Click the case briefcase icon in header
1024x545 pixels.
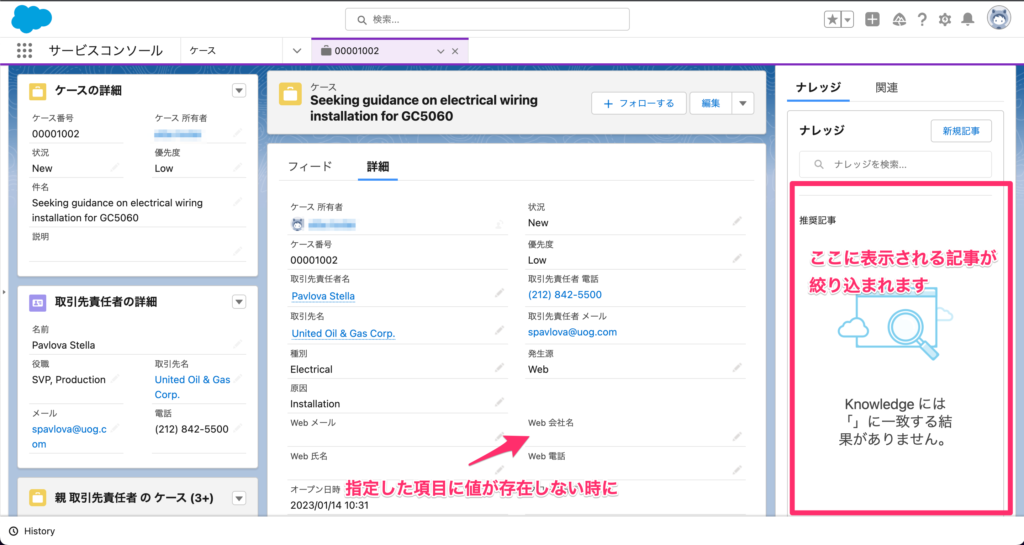click(290, 94)
